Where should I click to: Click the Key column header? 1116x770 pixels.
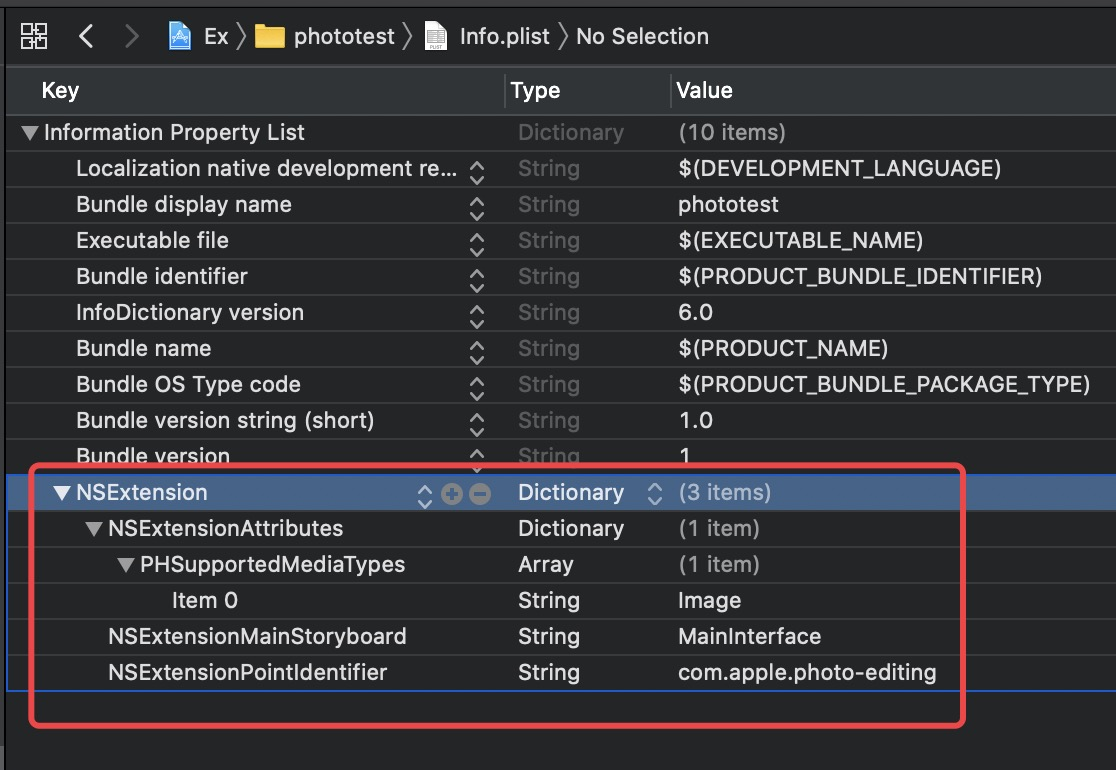click(60, 91)
